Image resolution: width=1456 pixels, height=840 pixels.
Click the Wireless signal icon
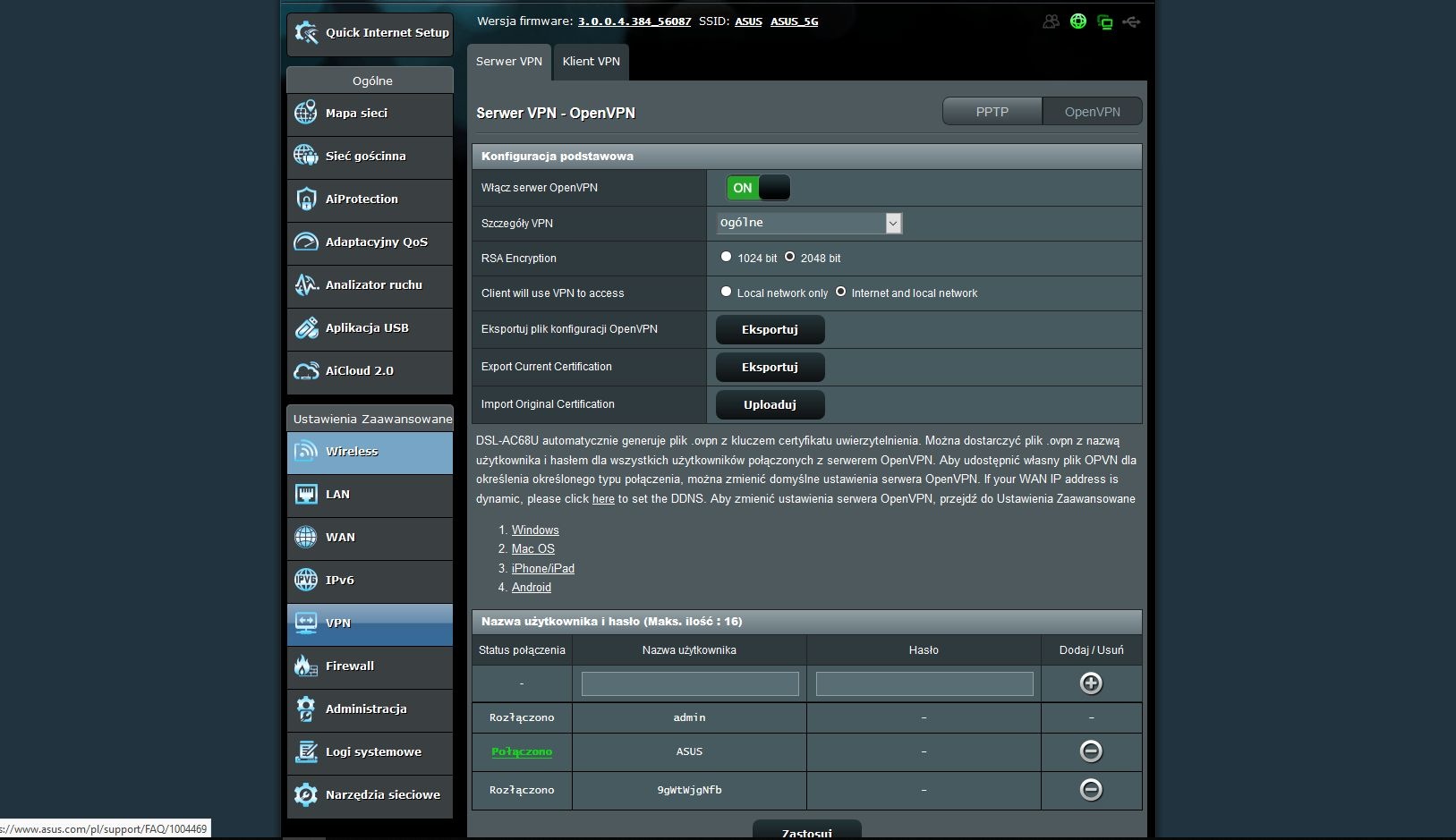tap(306, 451)
